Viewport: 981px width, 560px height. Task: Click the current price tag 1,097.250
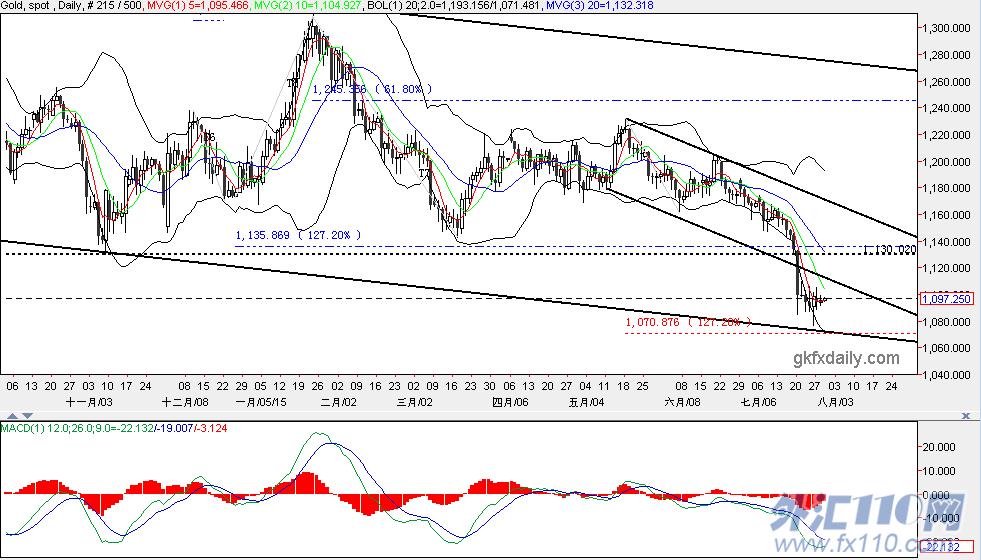tap(947, 298)
